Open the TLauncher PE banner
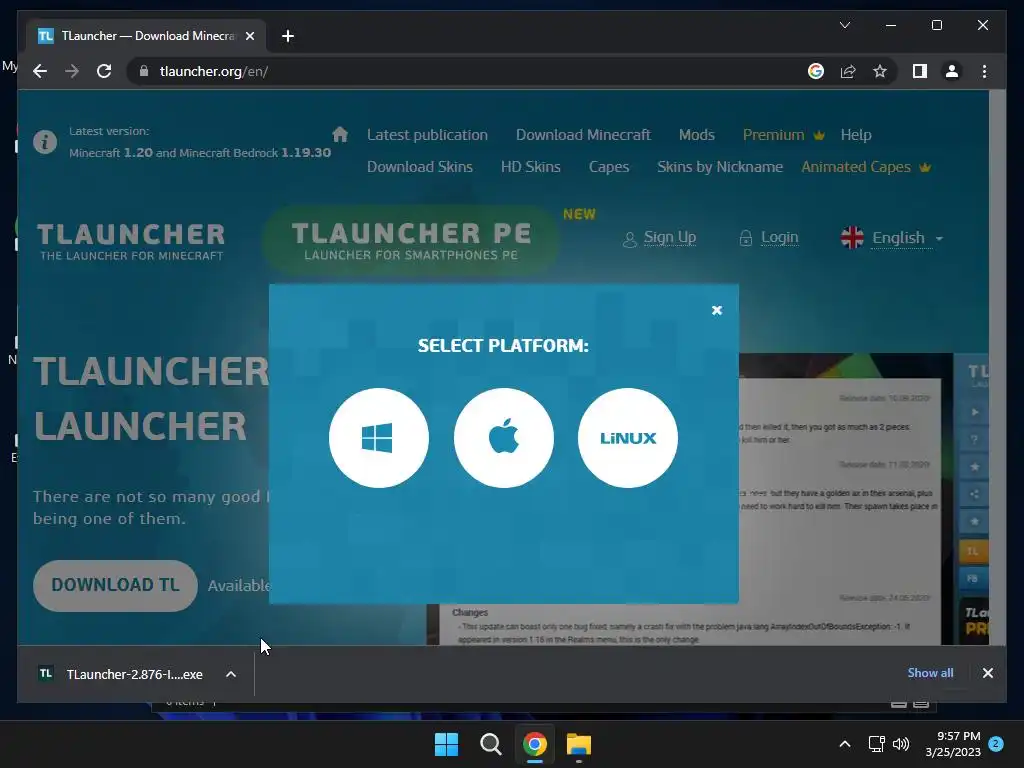This screenshot has height=768, width=1024. (x=411, y=240)
